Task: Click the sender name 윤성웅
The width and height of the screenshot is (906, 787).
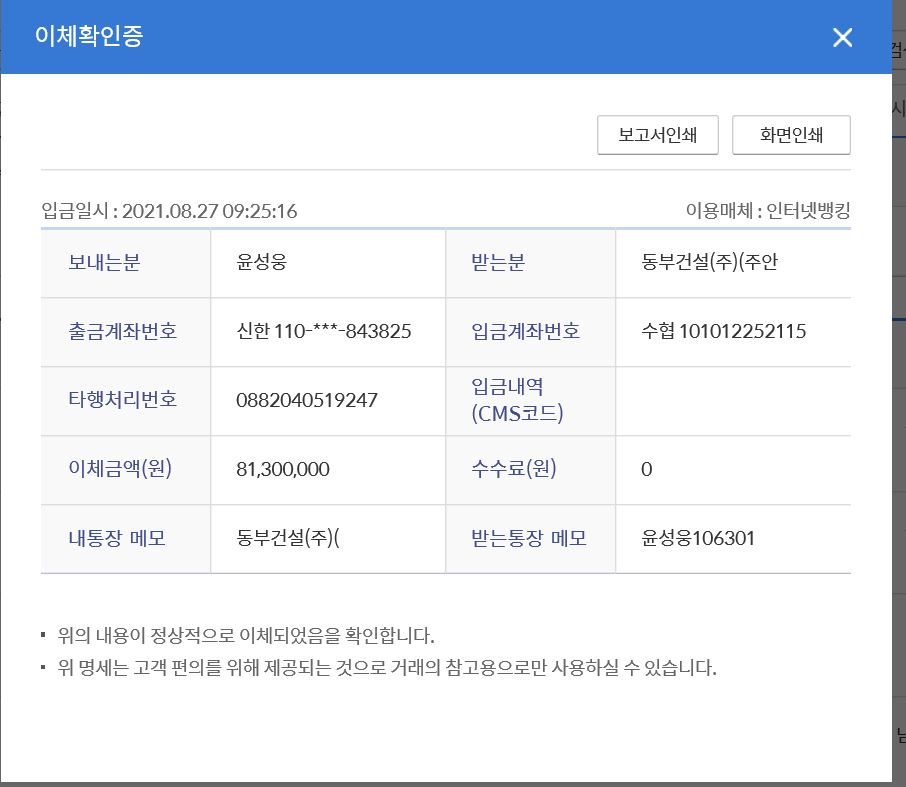Action: click(x=262, y=262)
